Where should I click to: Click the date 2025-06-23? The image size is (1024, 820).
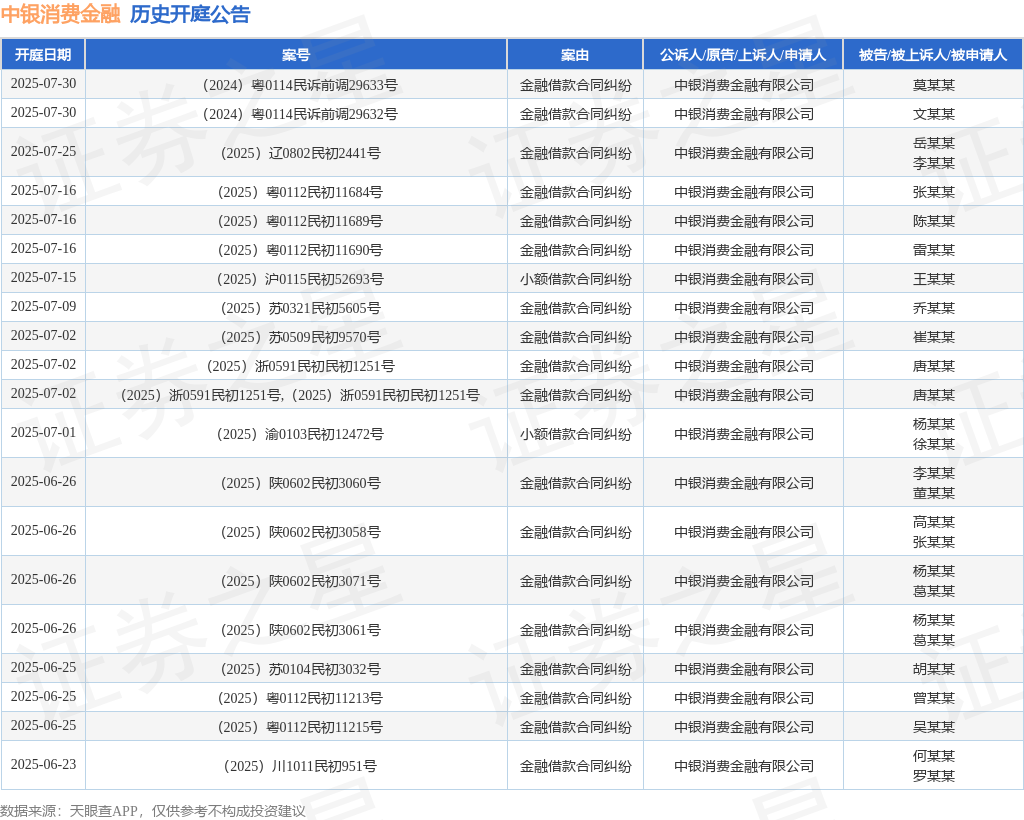coord(43,765)
